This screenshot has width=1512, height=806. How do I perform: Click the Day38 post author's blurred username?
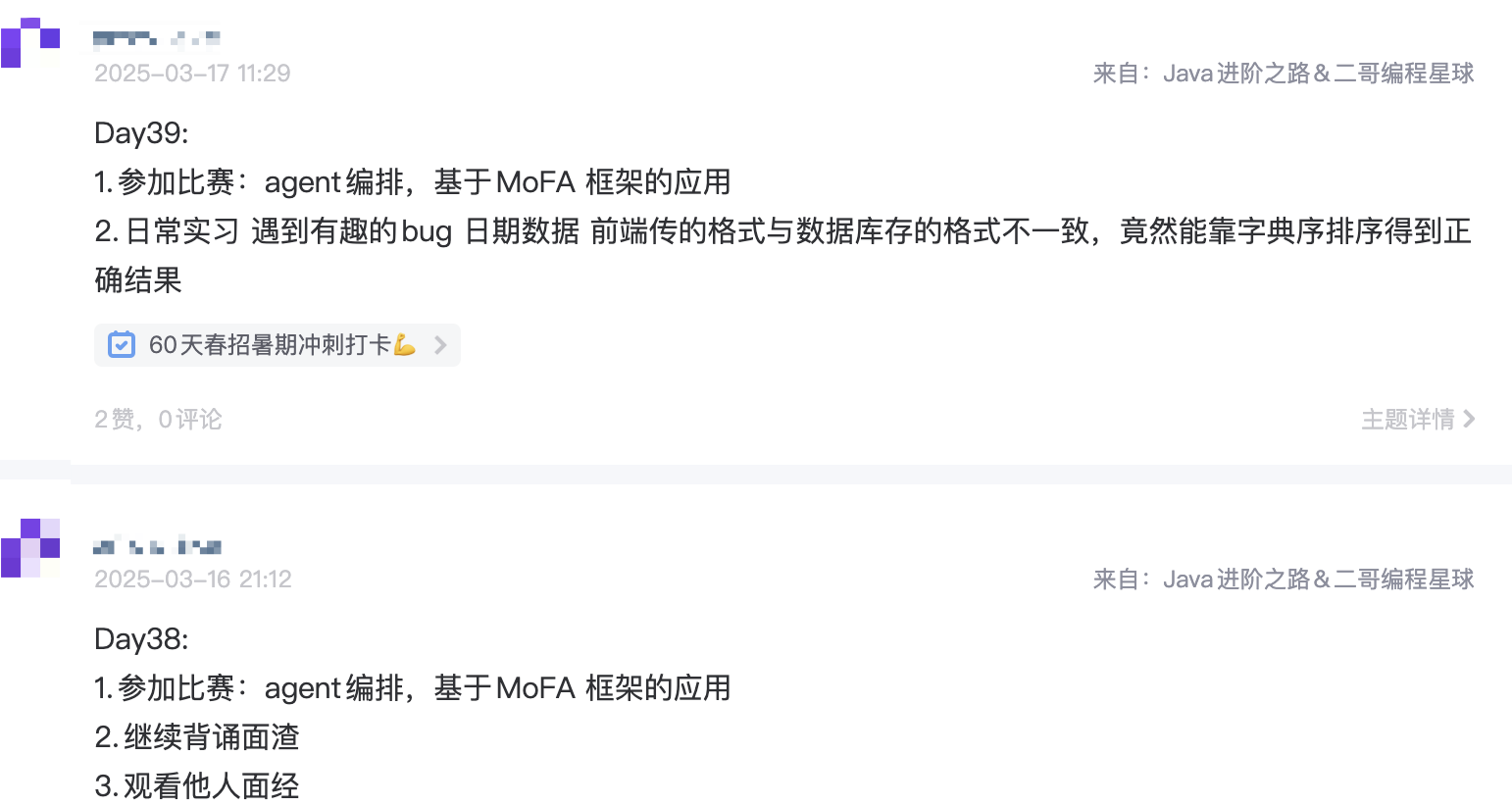[157, 545]
